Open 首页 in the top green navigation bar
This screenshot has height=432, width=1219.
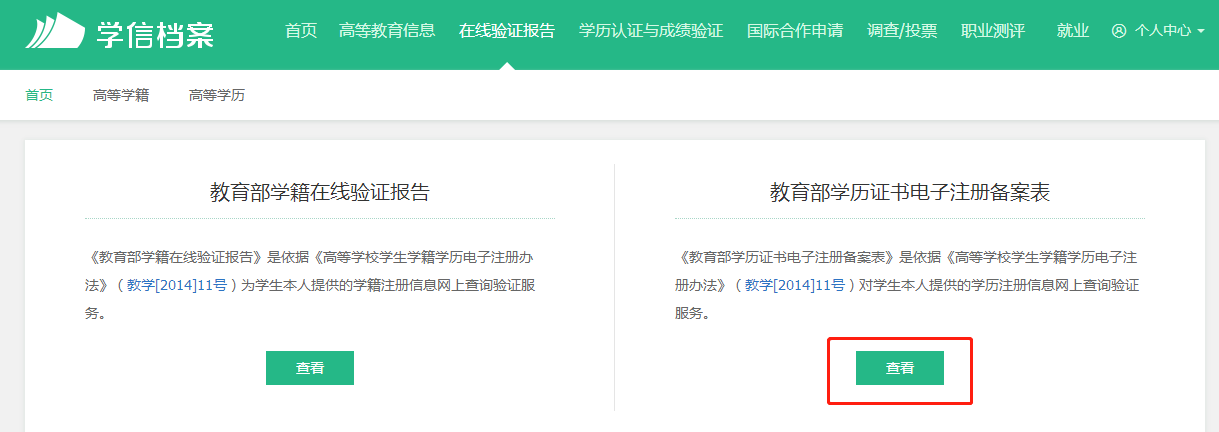tap(300, 31)
